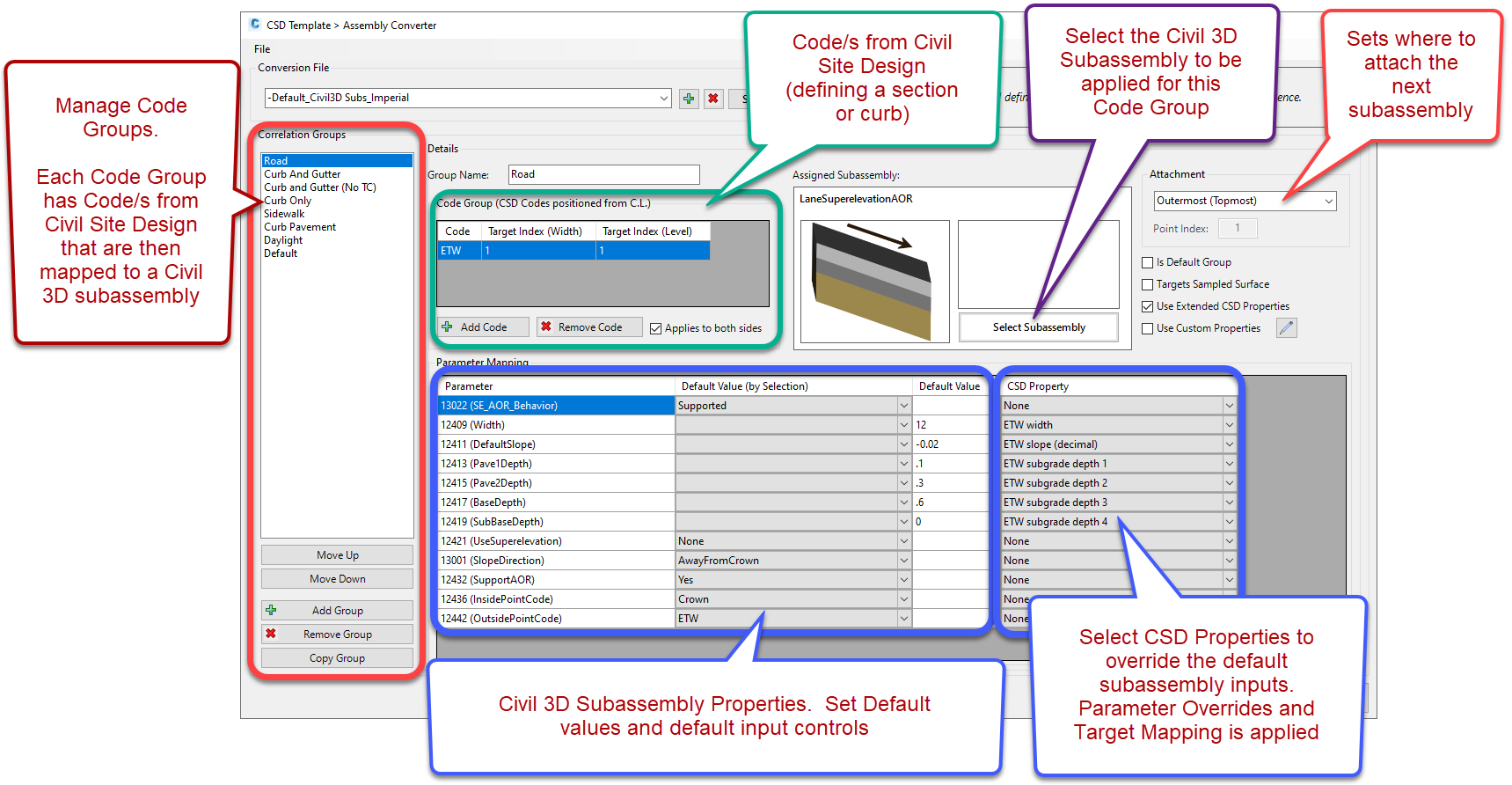This screenshot has width=1512, height=785.
Task: Click the Select Subassembly button
Action: (x=1039, y=327)
